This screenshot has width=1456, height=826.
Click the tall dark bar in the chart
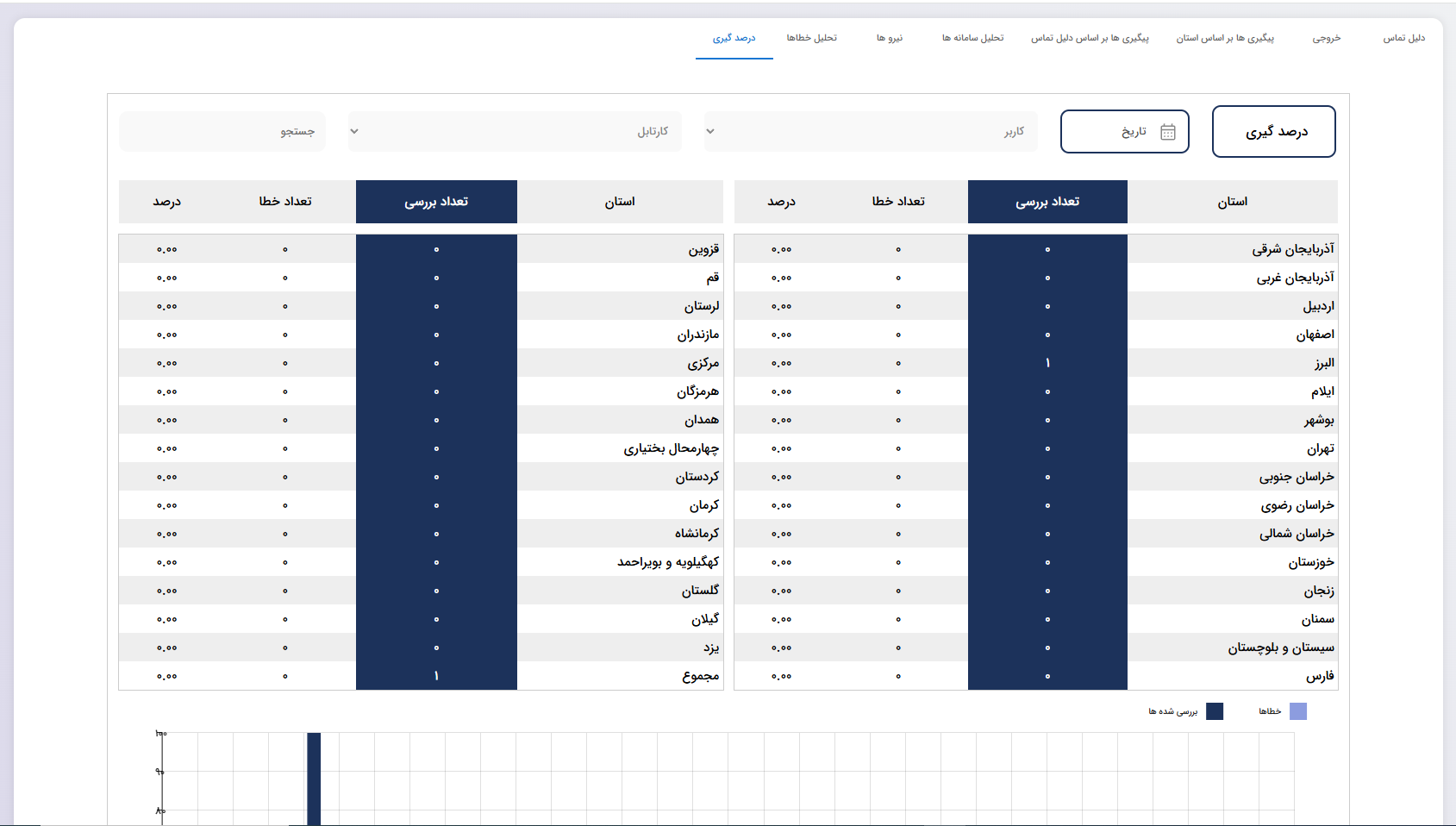(x=314, y=779)
